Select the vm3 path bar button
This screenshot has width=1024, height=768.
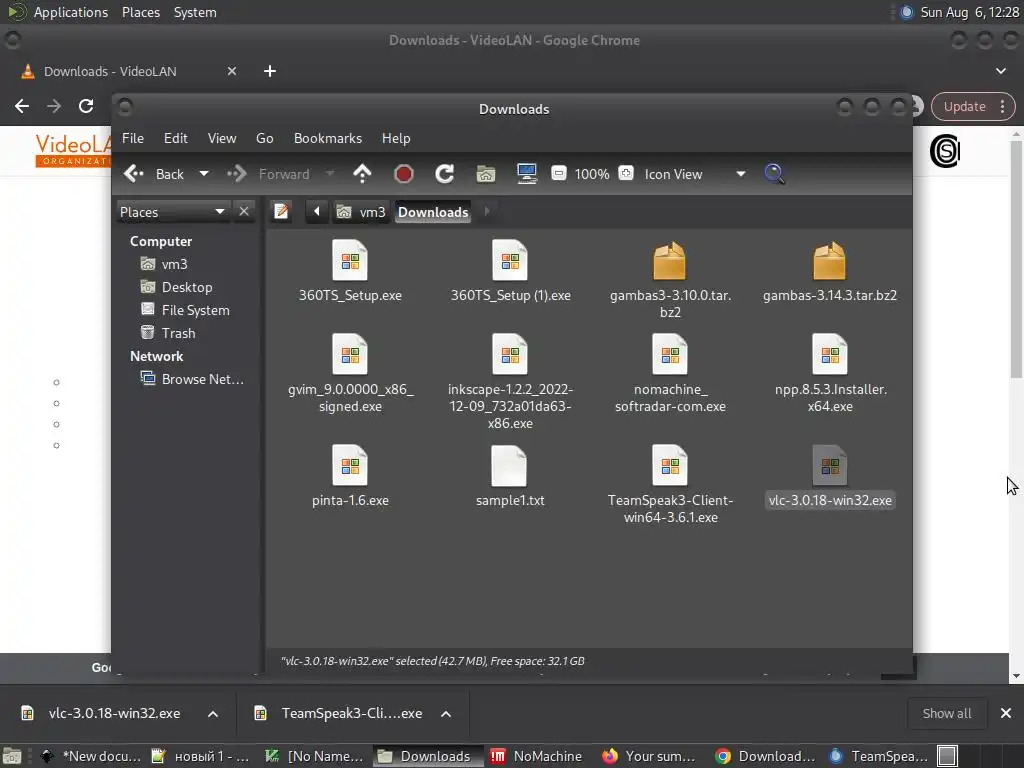point(361,212)
